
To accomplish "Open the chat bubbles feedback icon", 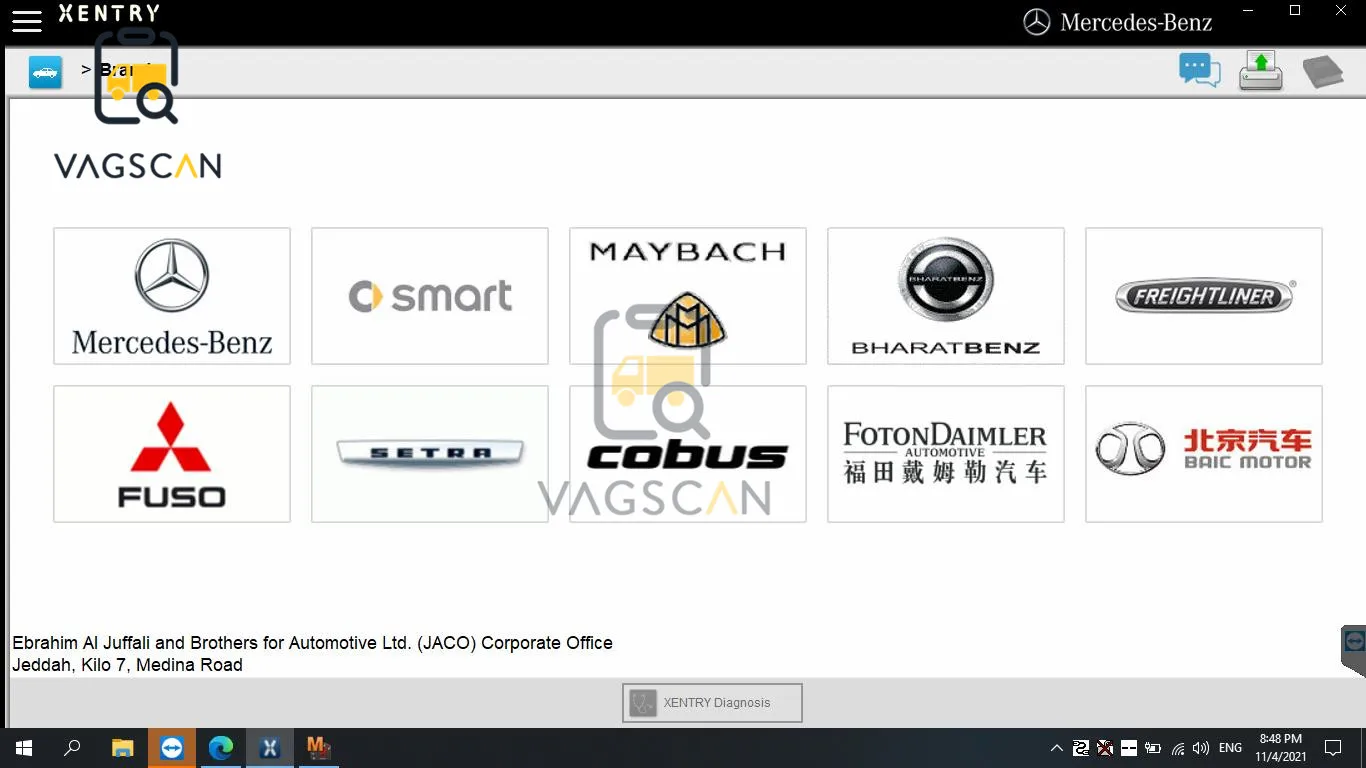I will coord(1200,71).
